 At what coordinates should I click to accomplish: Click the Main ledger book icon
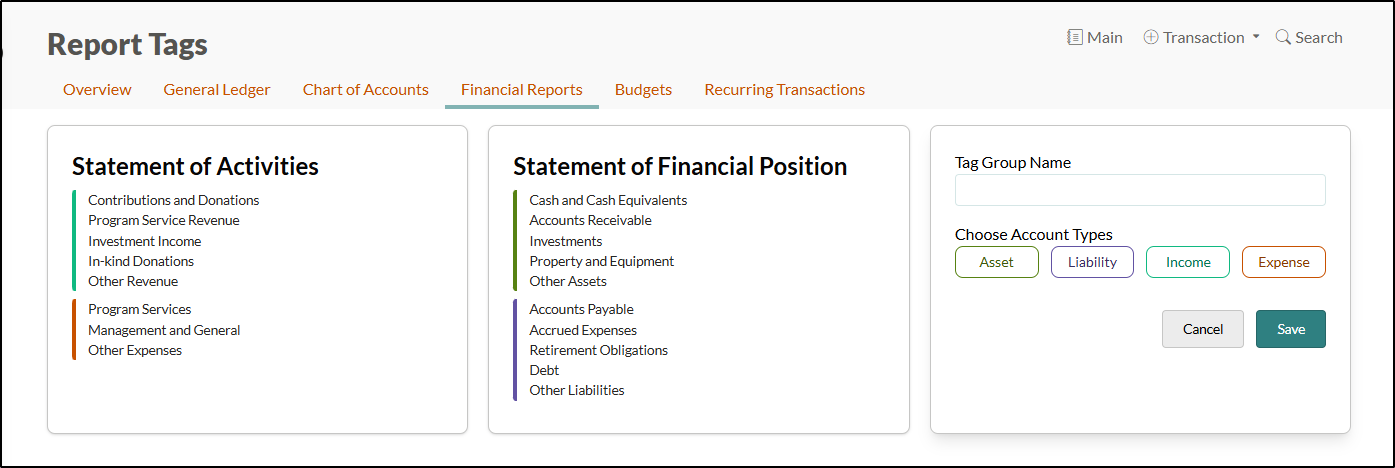pyautogui.click(x=1075, y=37)
